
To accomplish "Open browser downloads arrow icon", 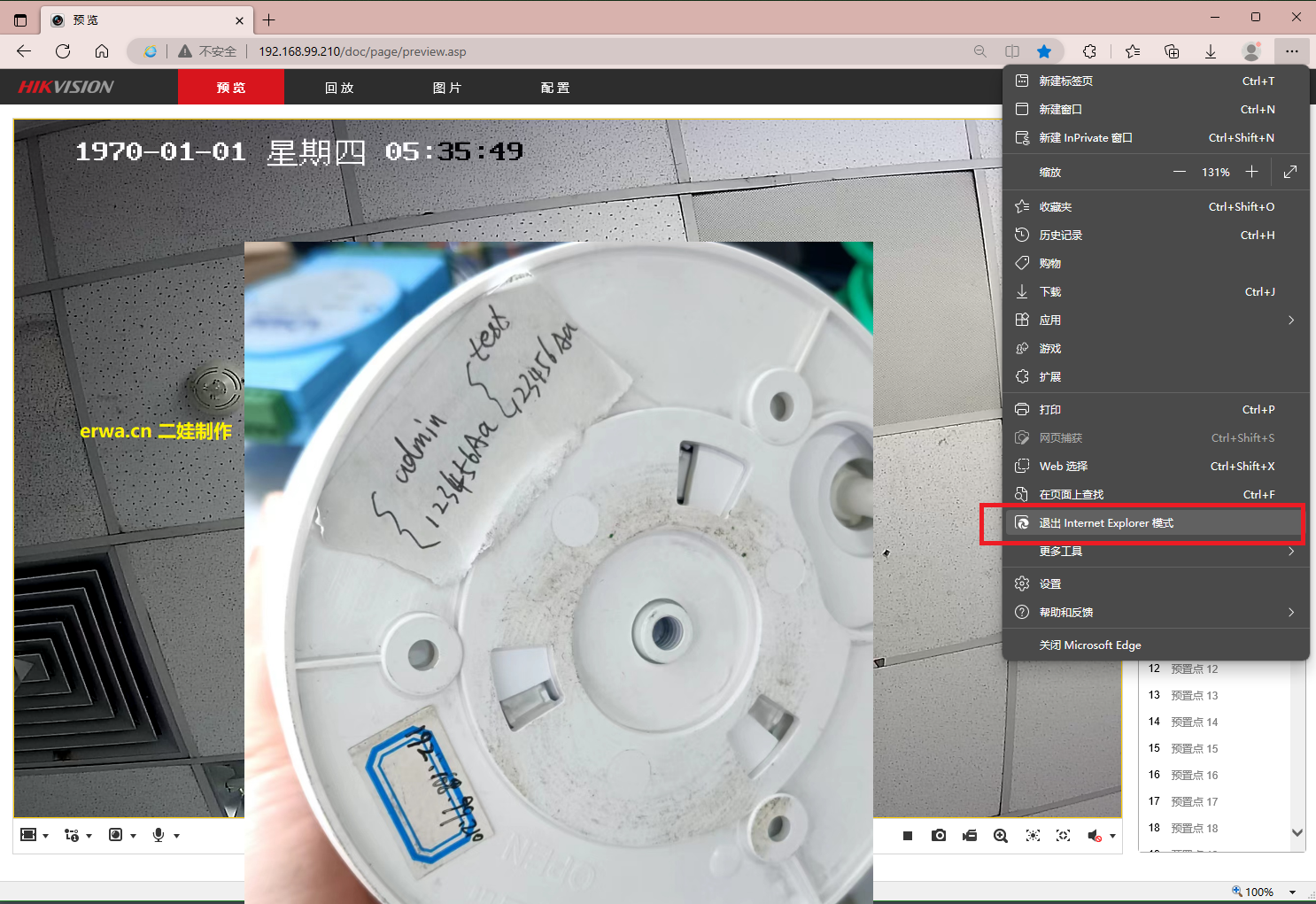I will (1211, 51).
